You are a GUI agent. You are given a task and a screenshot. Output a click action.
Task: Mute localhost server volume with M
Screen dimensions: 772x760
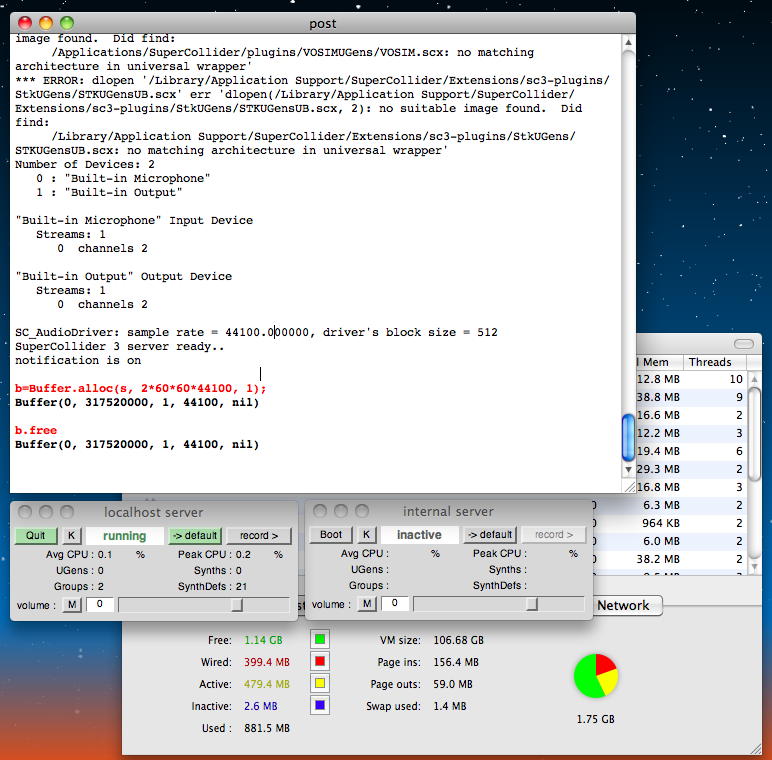coord(72,604)
